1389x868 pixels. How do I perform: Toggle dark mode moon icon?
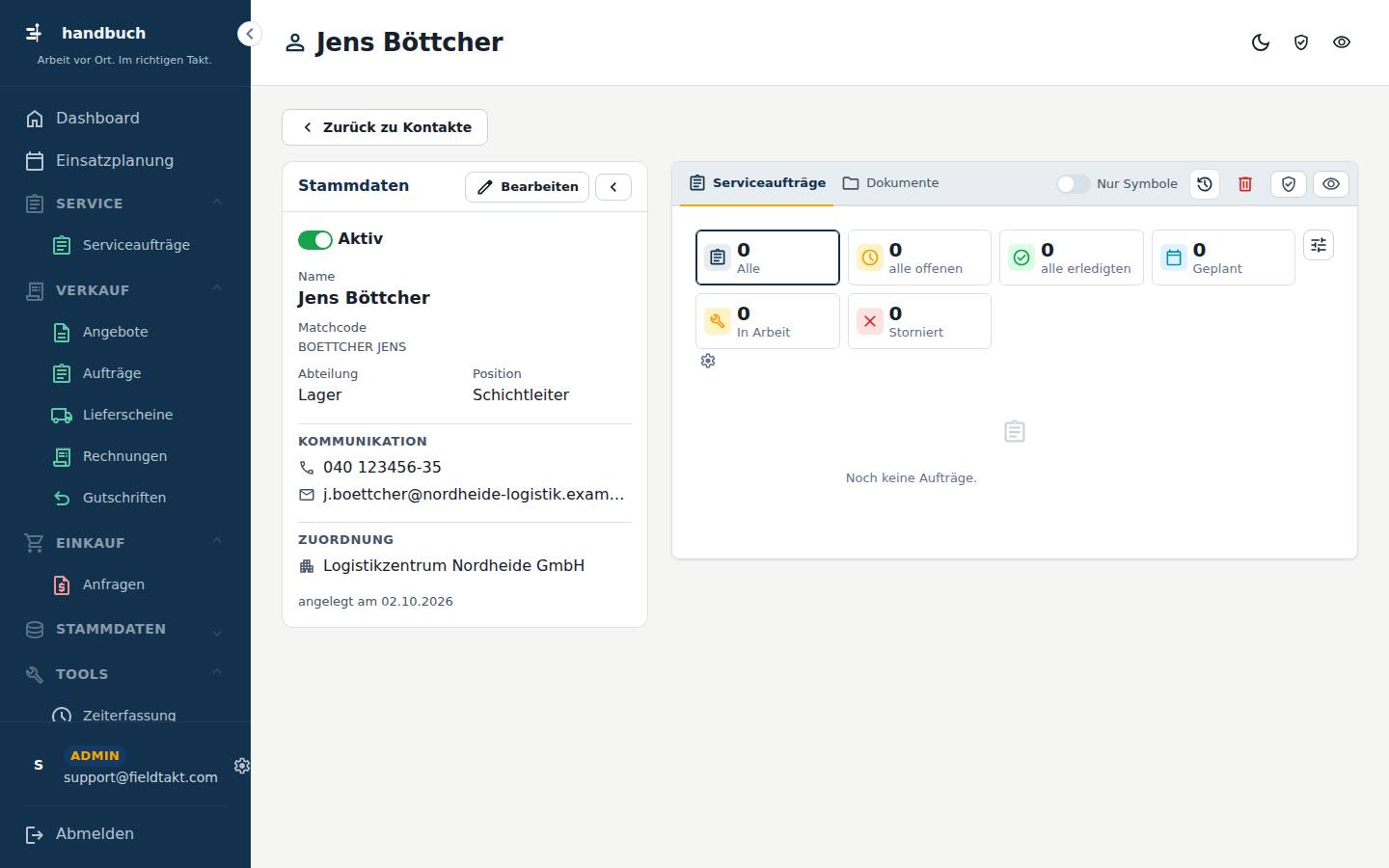[1261, 42]
